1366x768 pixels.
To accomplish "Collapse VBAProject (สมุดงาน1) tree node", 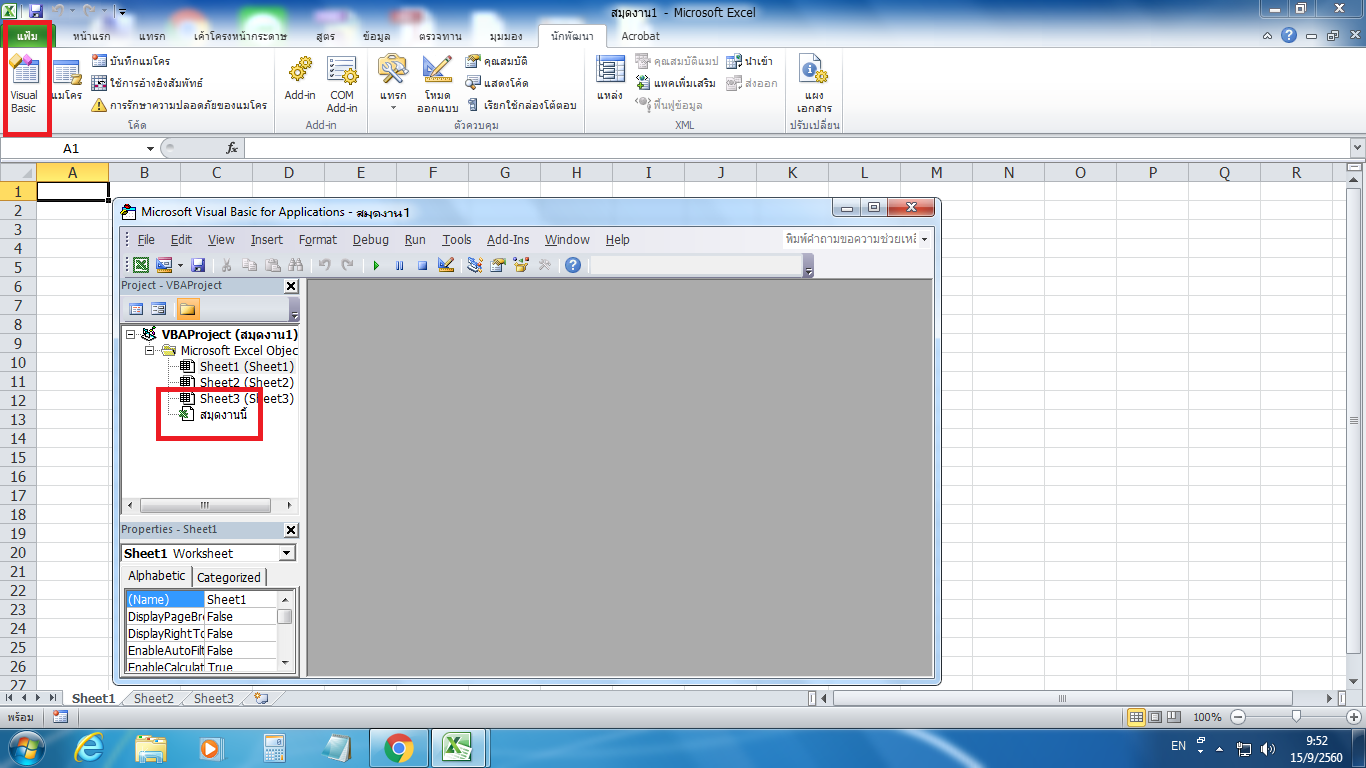I will coord(131,334).
